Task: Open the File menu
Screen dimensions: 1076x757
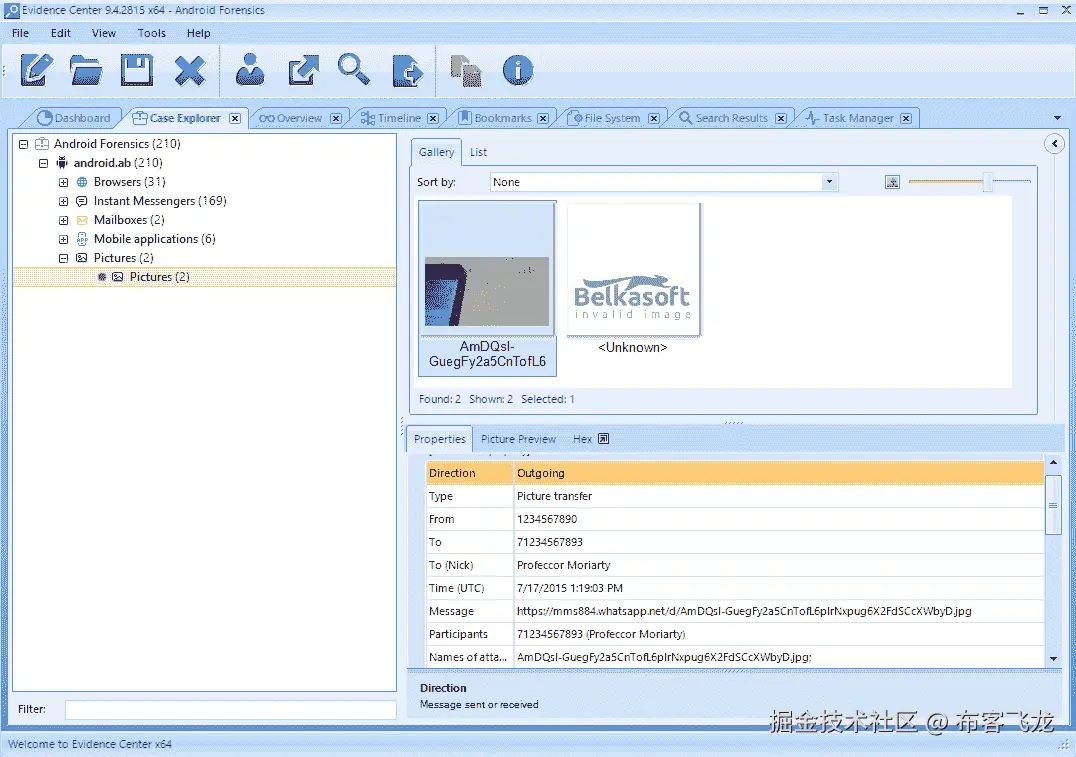Action: (21, 33)
